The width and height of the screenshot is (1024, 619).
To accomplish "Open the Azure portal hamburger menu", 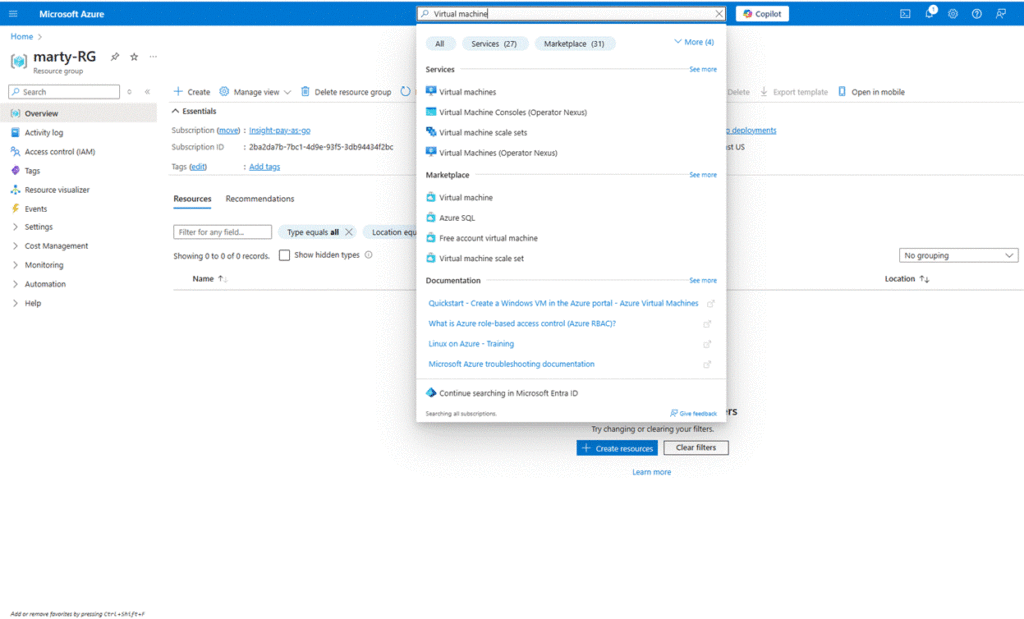I will tap(13, 14).
